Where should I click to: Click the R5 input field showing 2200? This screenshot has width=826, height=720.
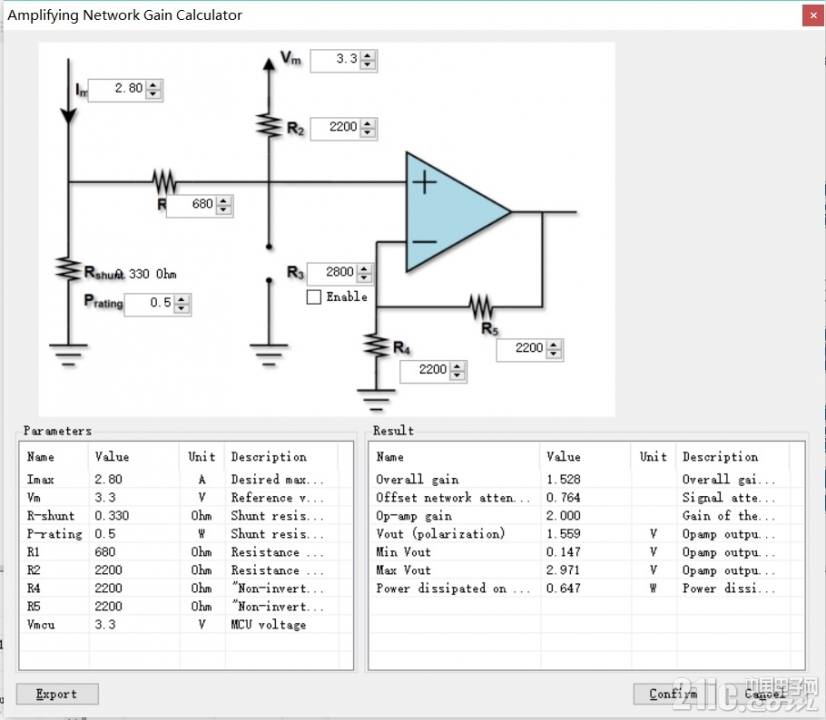point(522,349)
